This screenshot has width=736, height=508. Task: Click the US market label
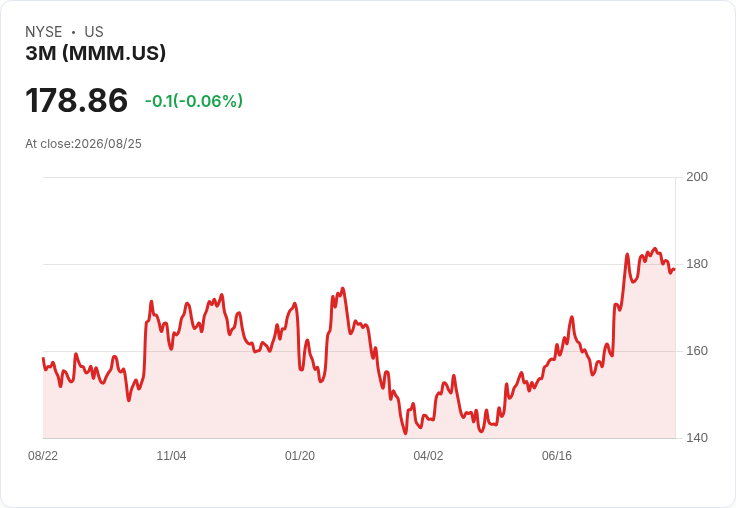94,32
